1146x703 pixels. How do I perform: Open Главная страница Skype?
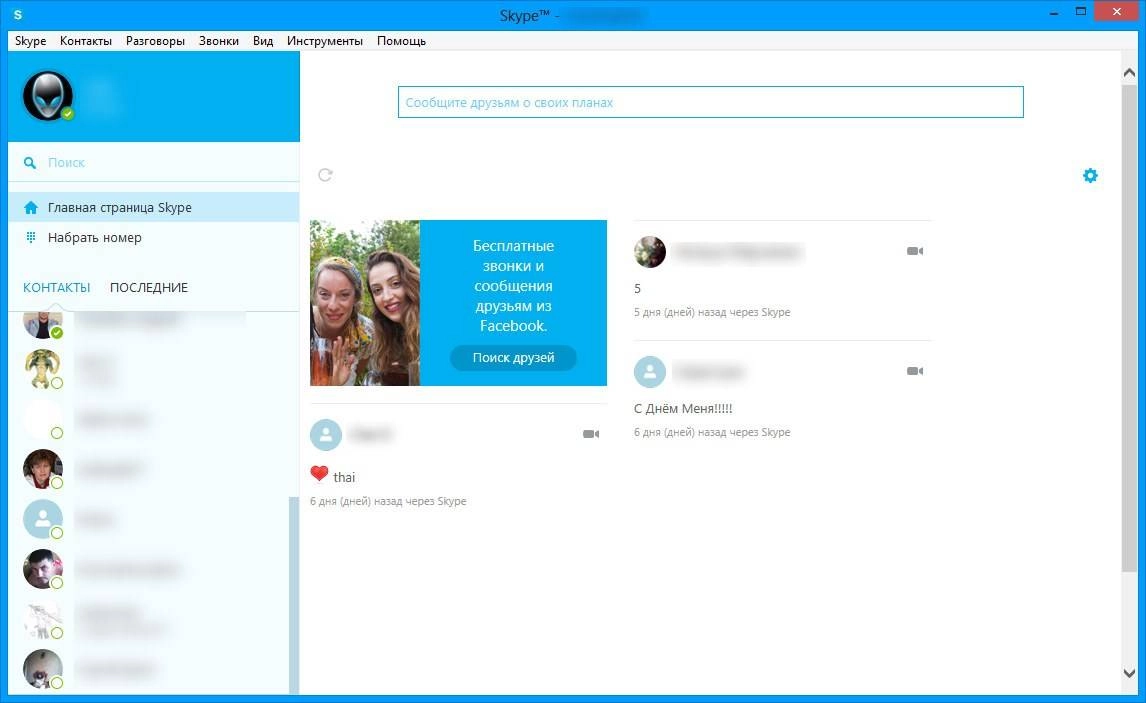[153, 208]
